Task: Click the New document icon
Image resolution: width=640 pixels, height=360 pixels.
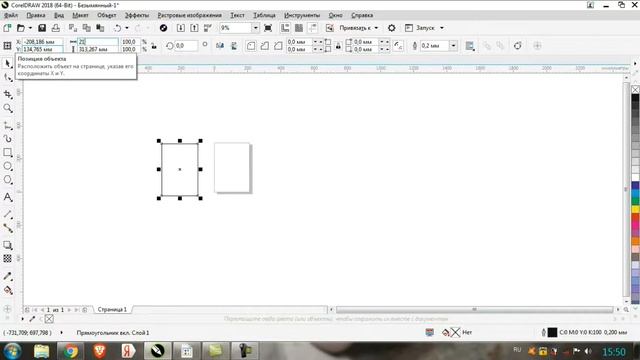Action: (7, 28)
